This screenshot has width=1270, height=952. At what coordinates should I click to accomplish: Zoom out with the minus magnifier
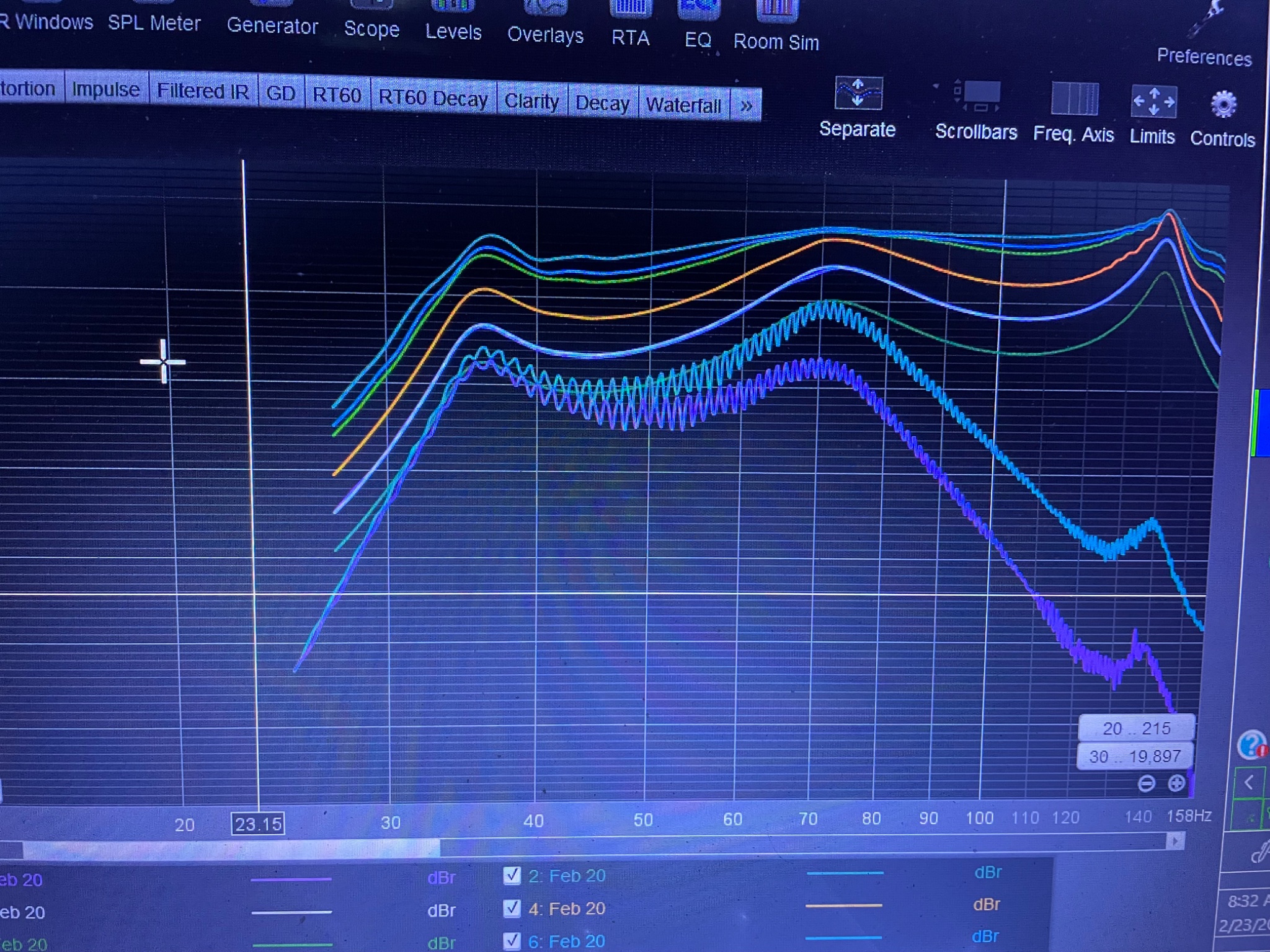(1147, 783)
